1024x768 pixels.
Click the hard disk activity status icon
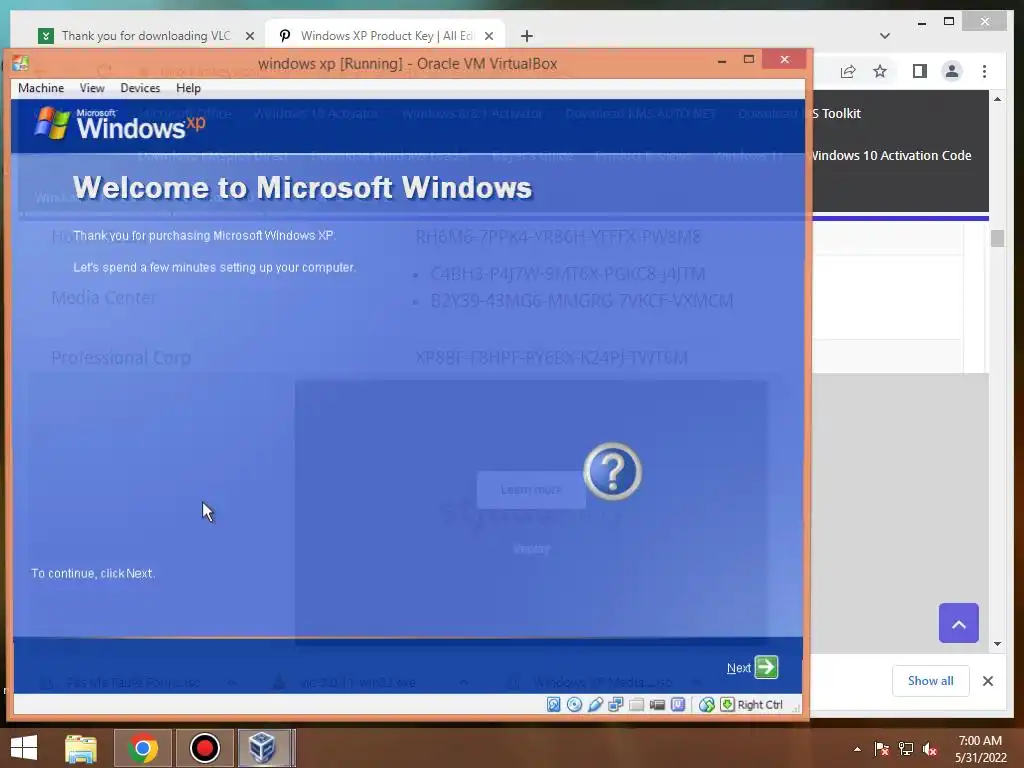point(554,705)
